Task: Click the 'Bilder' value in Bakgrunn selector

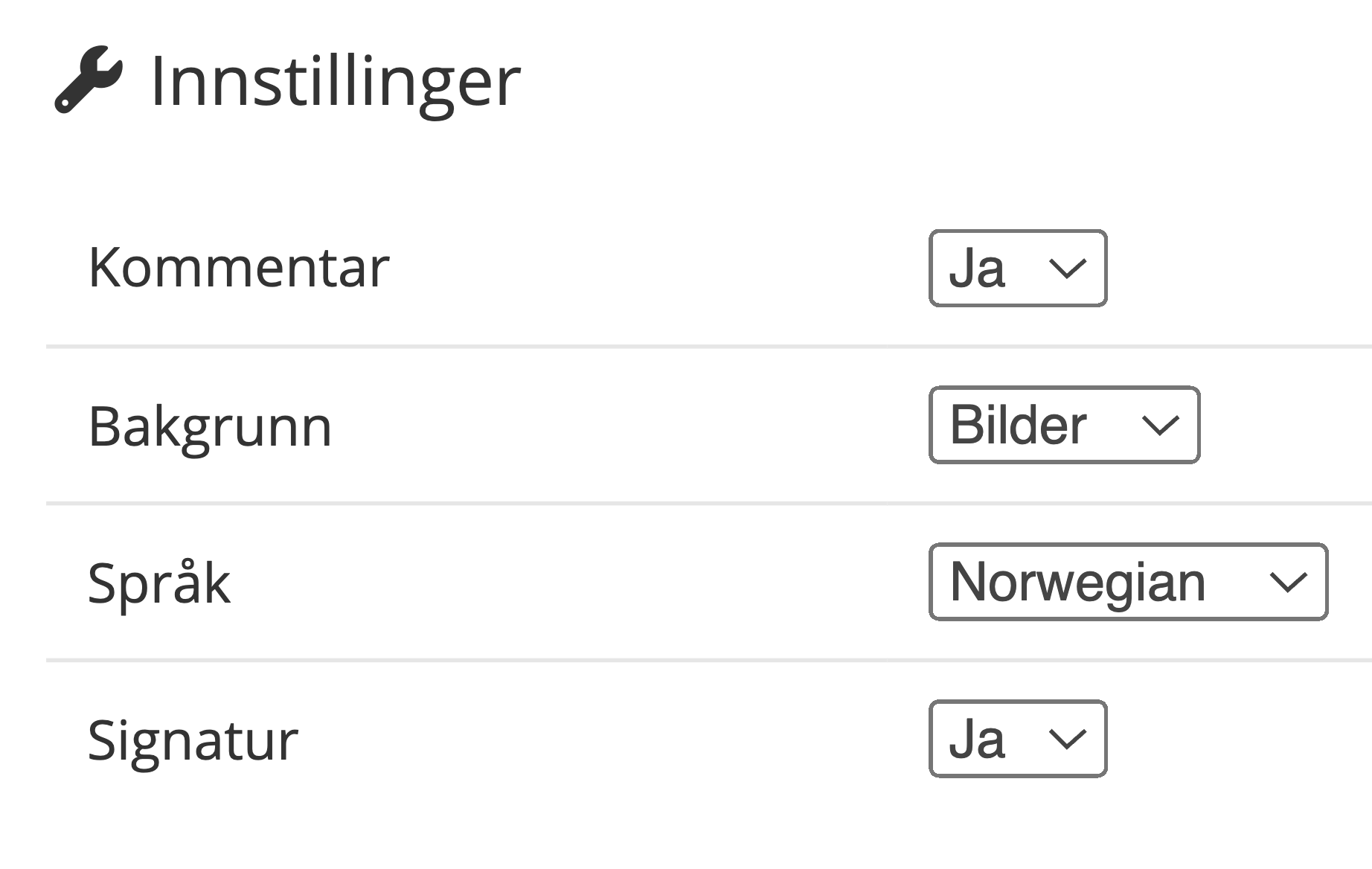Action: (1019, 425)
